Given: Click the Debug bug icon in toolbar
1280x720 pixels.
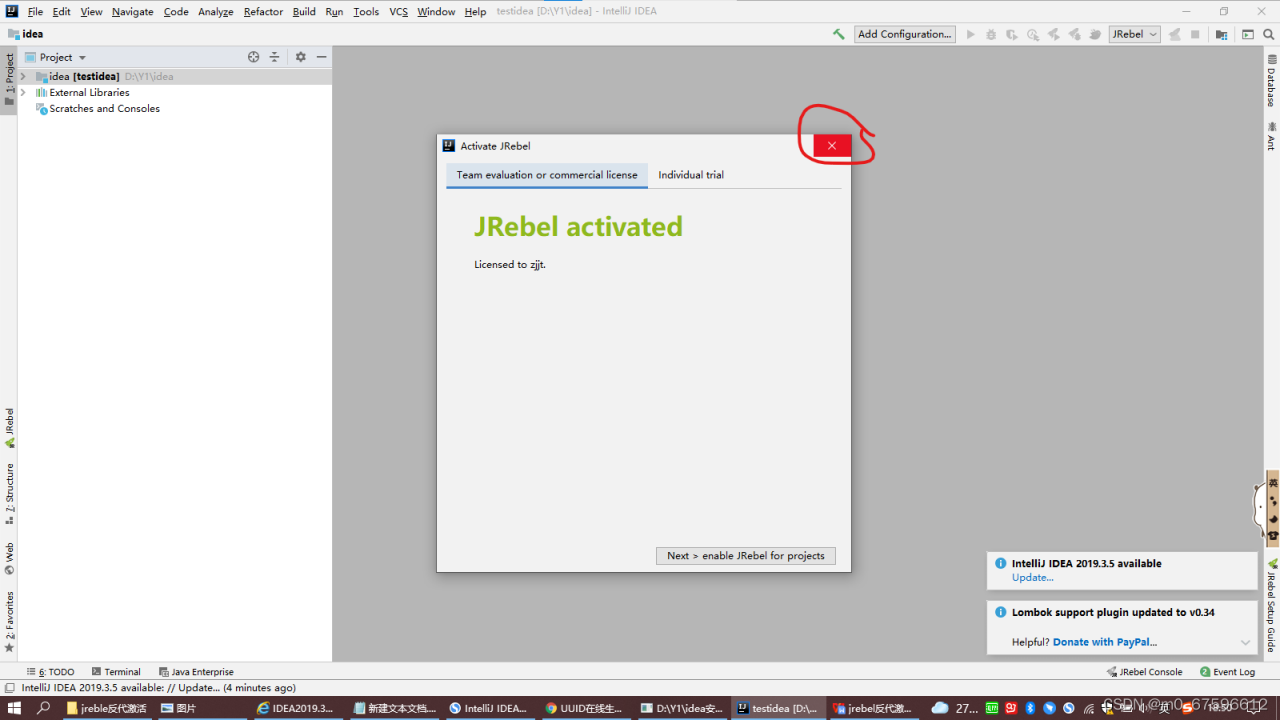Looking at the screenshot, I should coord(991,34).
